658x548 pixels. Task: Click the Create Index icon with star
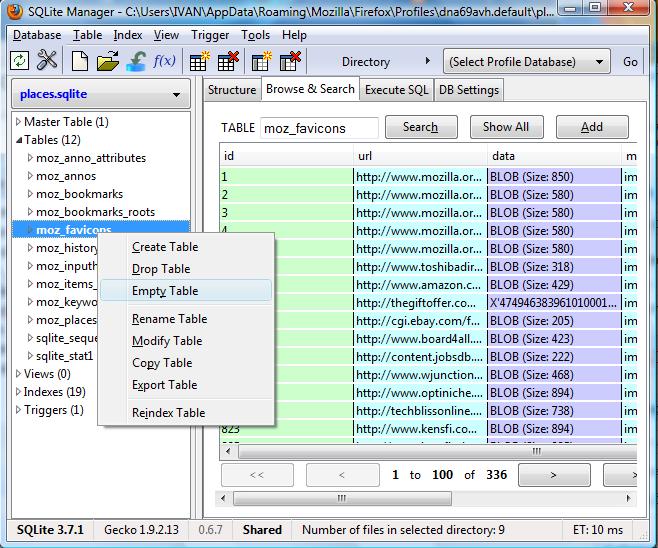click(261, 61)
